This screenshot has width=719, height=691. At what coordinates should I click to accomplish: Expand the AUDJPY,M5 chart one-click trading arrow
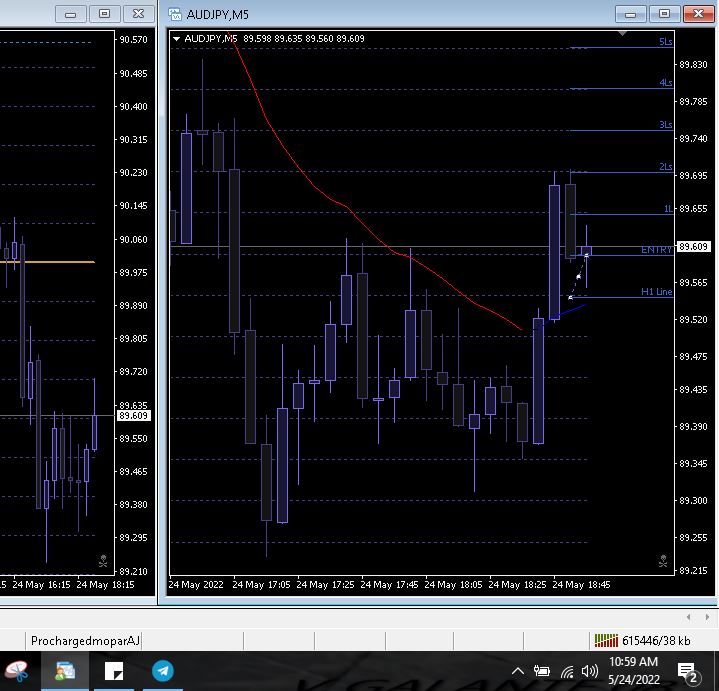click(x=177, y=38)
